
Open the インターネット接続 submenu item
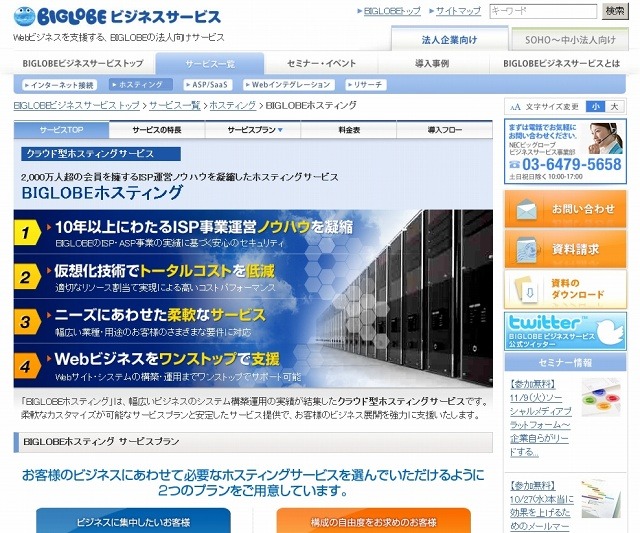(60, 85)
